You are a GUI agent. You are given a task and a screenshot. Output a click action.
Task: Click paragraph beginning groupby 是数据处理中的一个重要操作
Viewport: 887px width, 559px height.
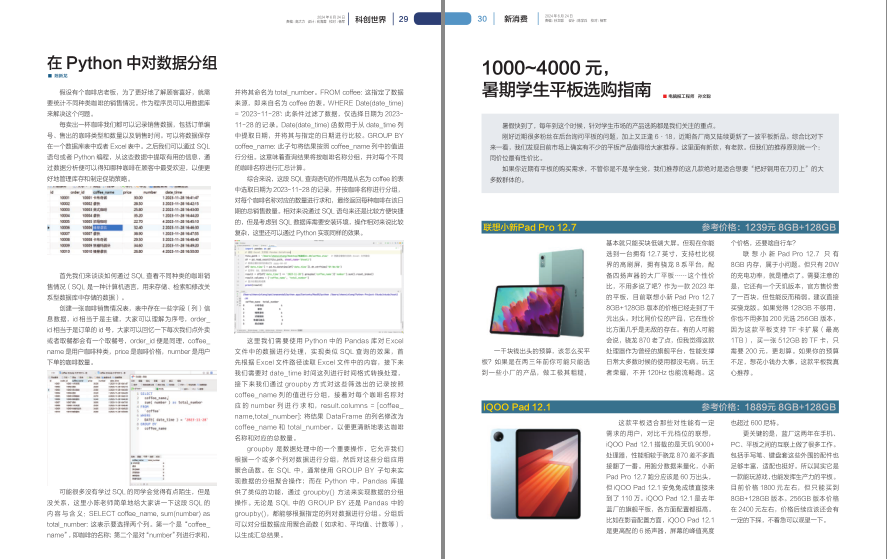pos(319,492)
